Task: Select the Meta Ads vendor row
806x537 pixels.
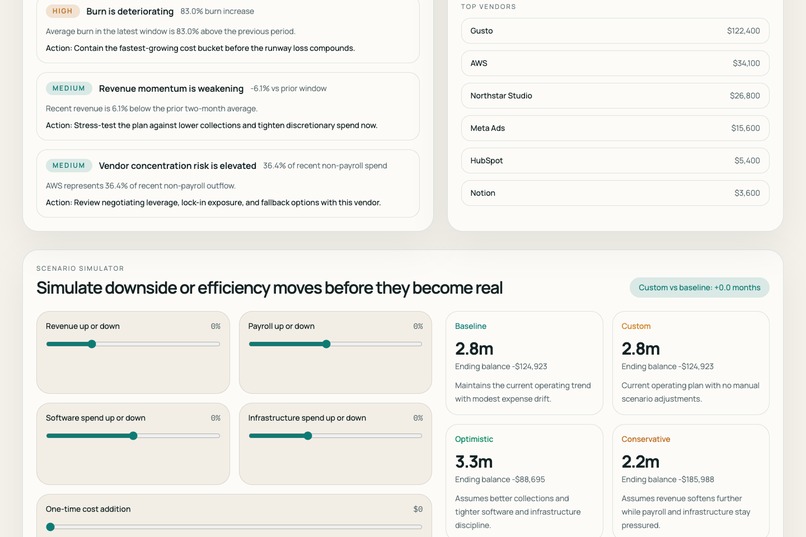Action: (615, 128)
